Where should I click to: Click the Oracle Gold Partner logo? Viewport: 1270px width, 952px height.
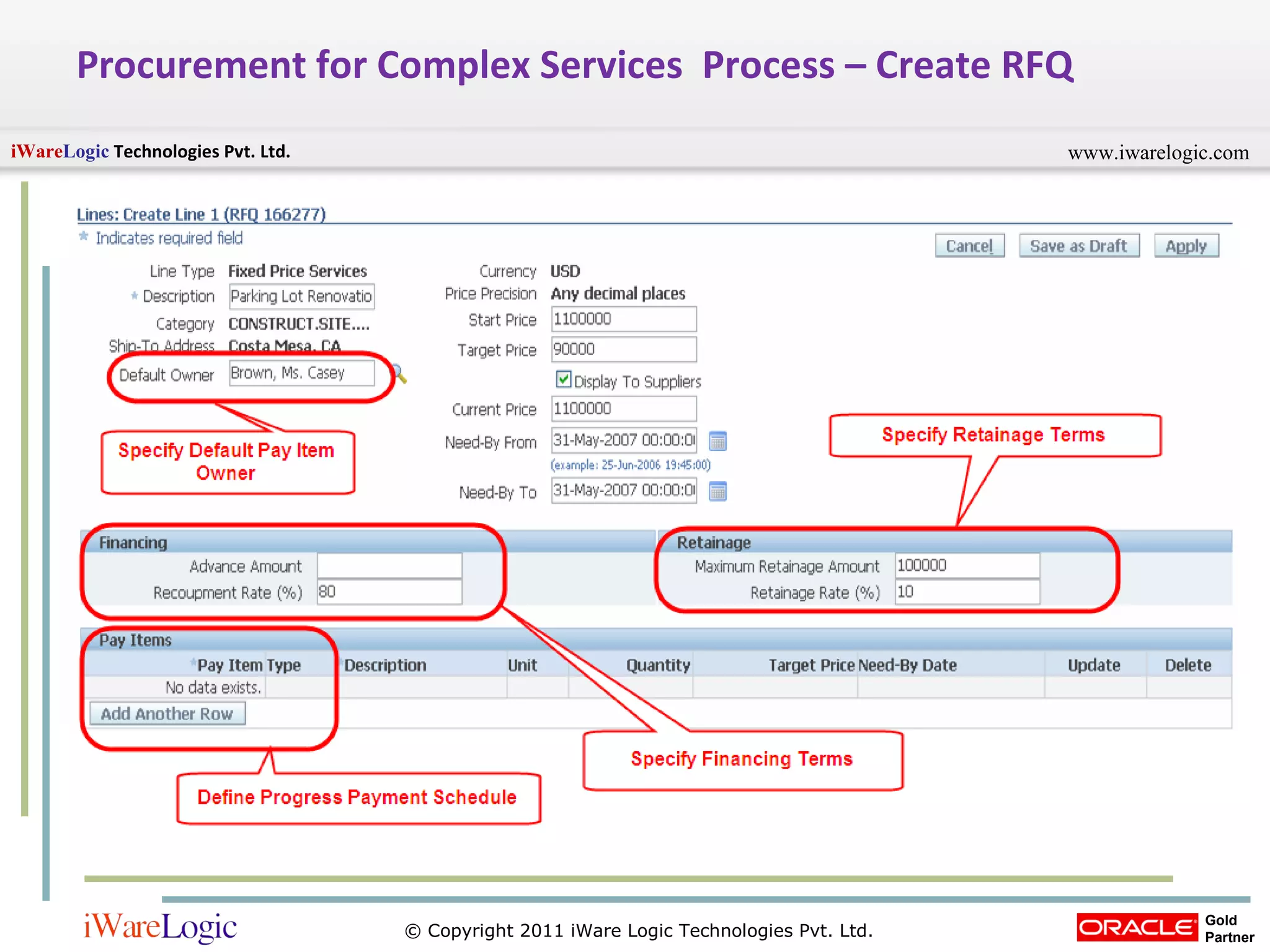tap(1166, 928)
